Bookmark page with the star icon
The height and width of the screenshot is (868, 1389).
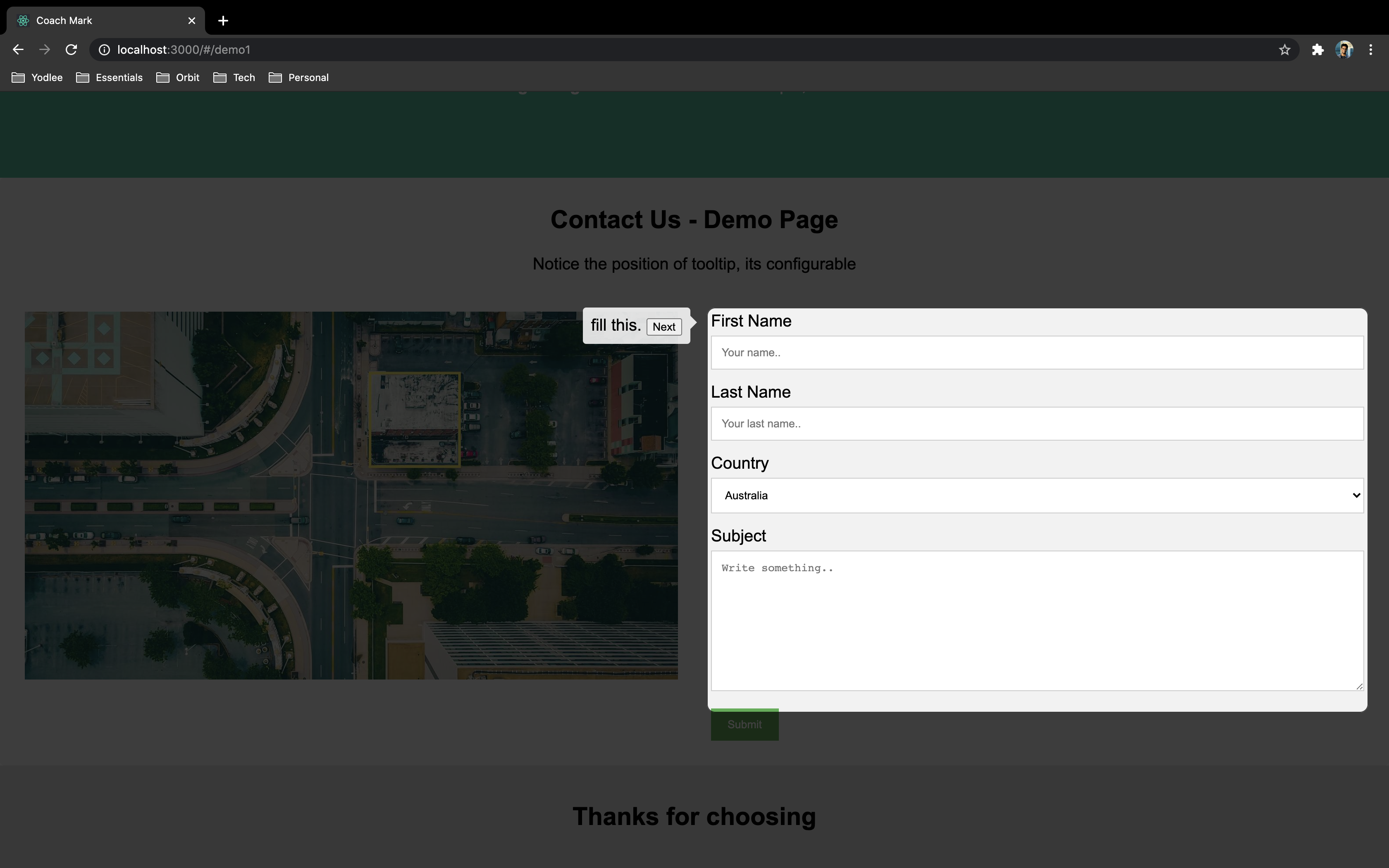coord(1284,50)
